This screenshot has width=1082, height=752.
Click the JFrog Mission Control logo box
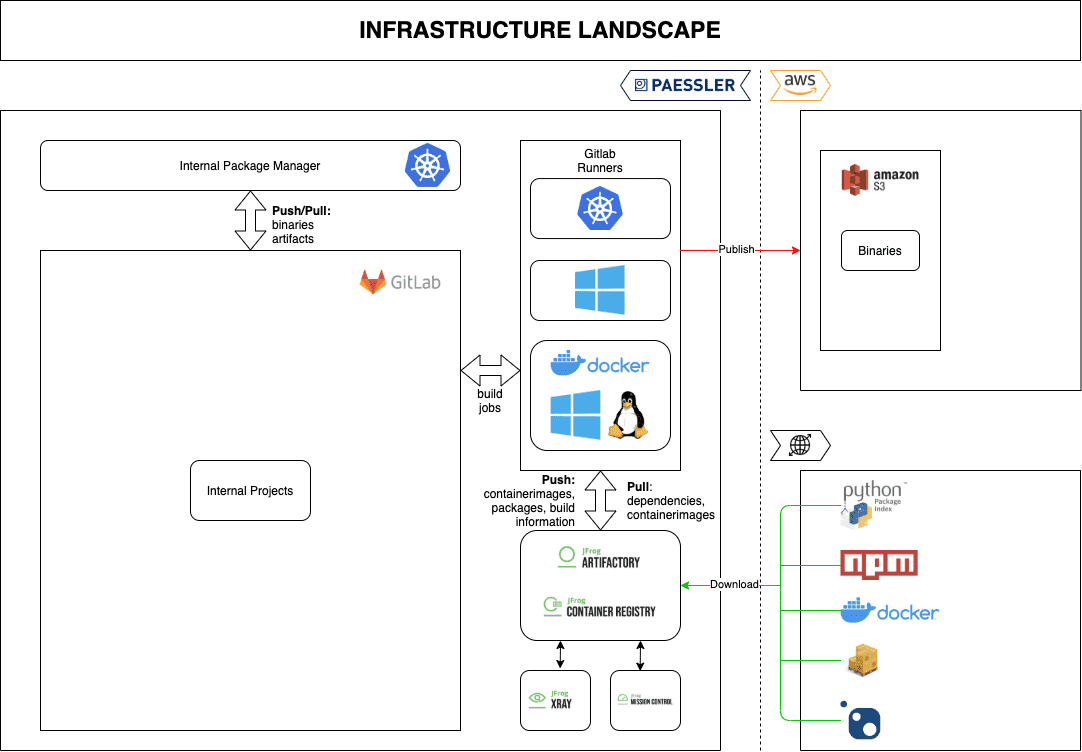tap(645, 700)
